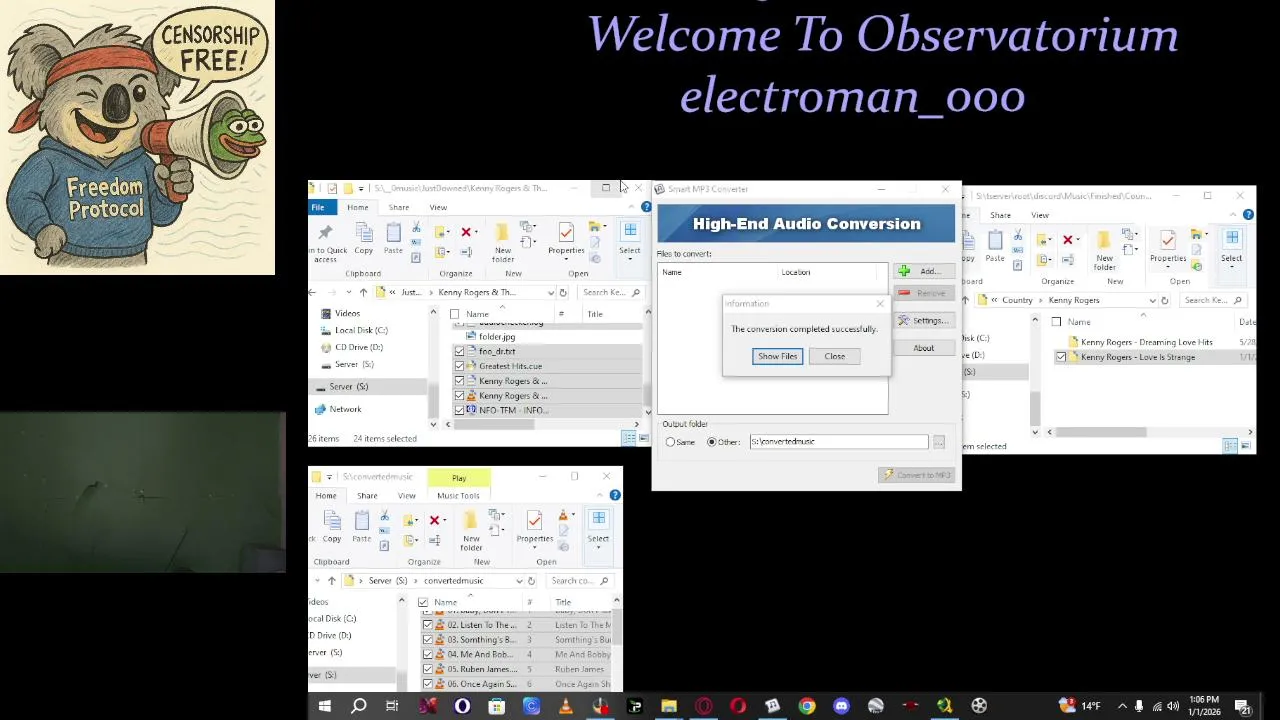Viewport: 1280px width, 720px height.
Task: Refresh the Kenny Rogers & Th... folder view
Action: (x=563, y=293)
